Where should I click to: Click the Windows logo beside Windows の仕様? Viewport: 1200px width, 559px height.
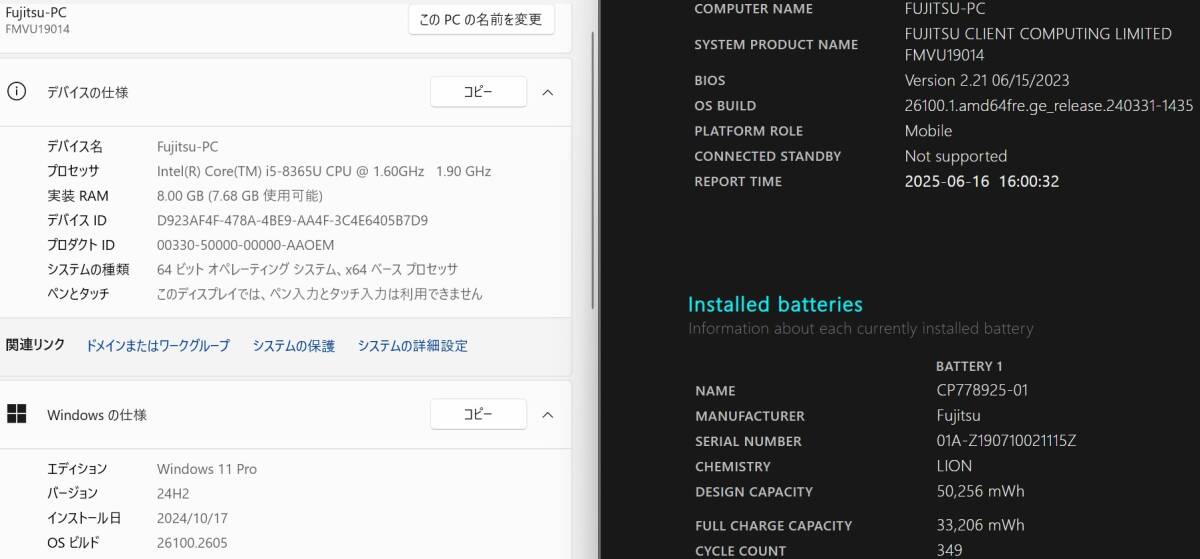point(16,414)
